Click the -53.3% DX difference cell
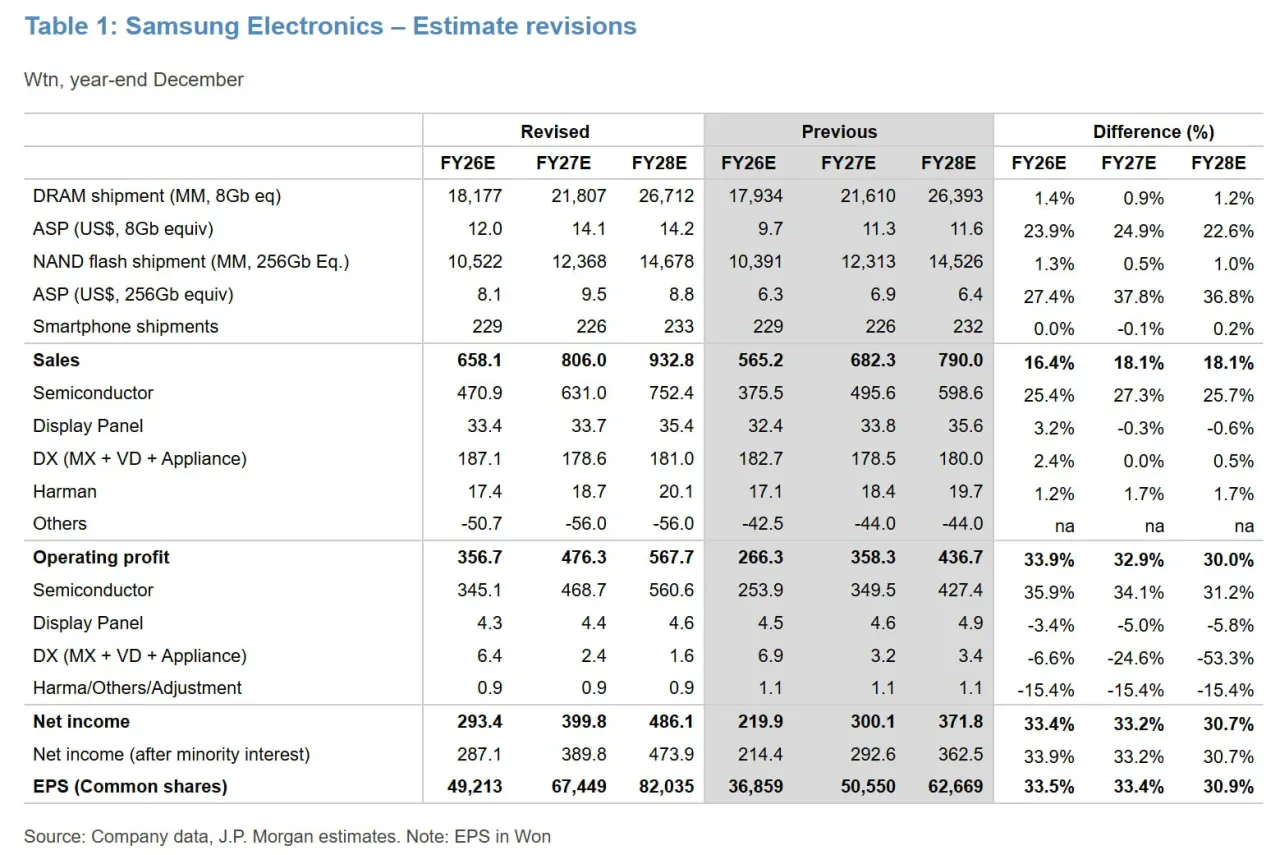Viewport: 1280px width, 855px height. [x=1226, y=658]
